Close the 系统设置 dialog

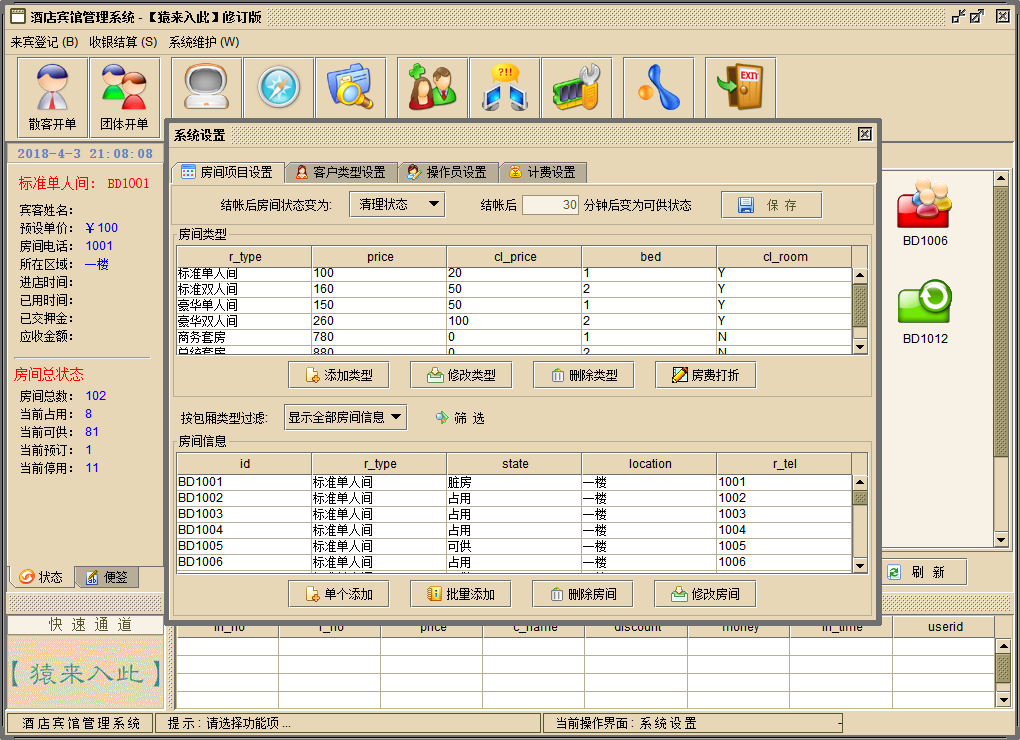click(865, 134)
